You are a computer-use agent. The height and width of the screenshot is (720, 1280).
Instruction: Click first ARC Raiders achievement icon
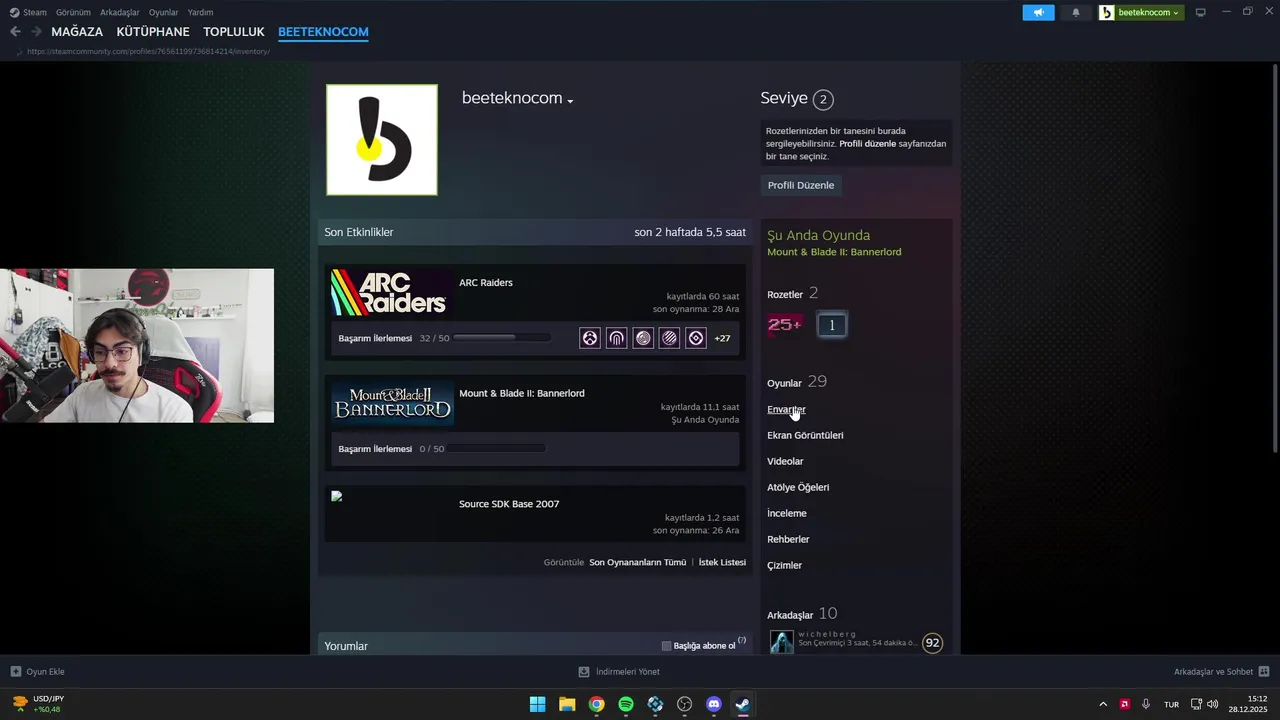pos(590,338)
